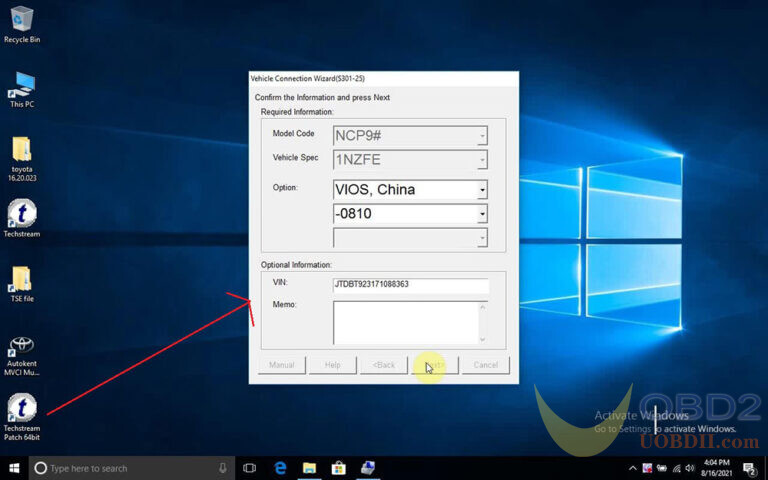Proceed with the Next> button
This screenshot has height=480, width=768.
click(434, 365)
